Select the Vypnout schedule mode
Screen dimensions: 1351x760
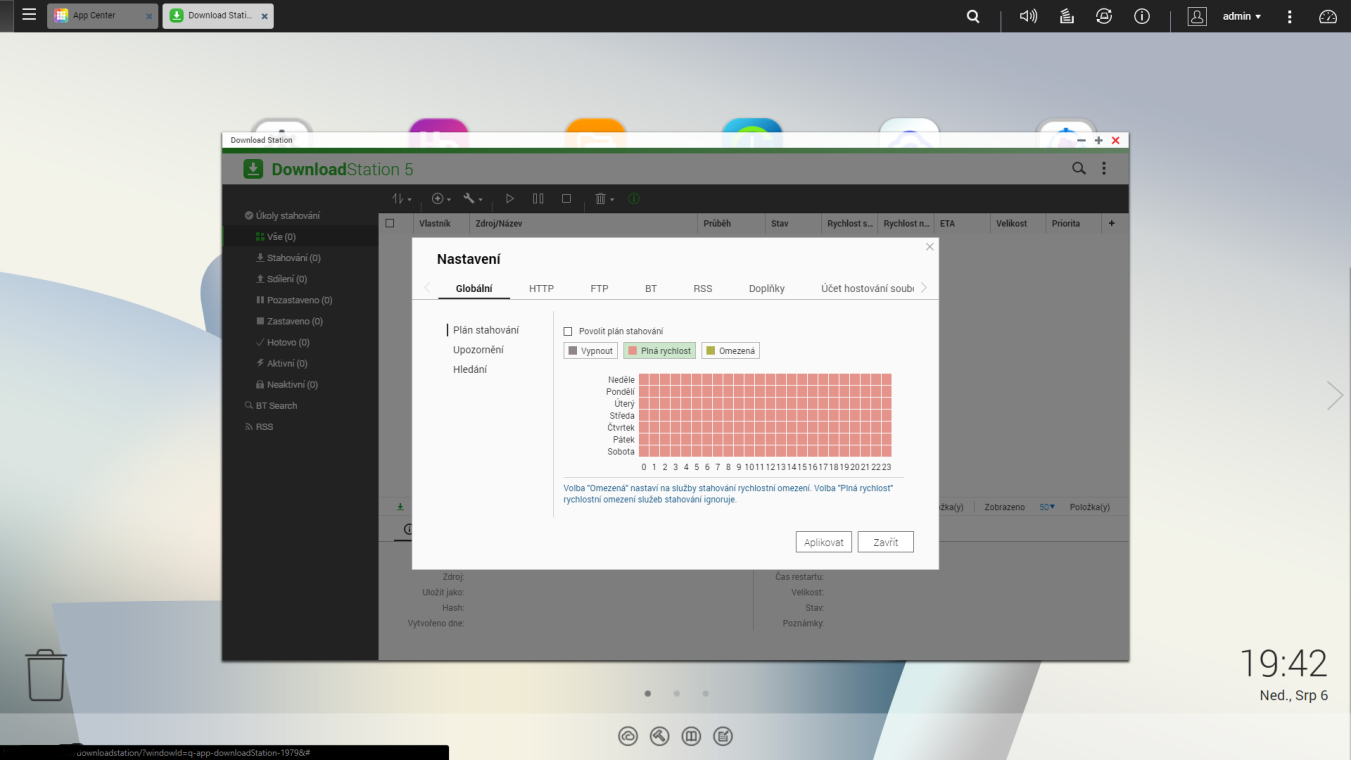[x=590, y=351]
